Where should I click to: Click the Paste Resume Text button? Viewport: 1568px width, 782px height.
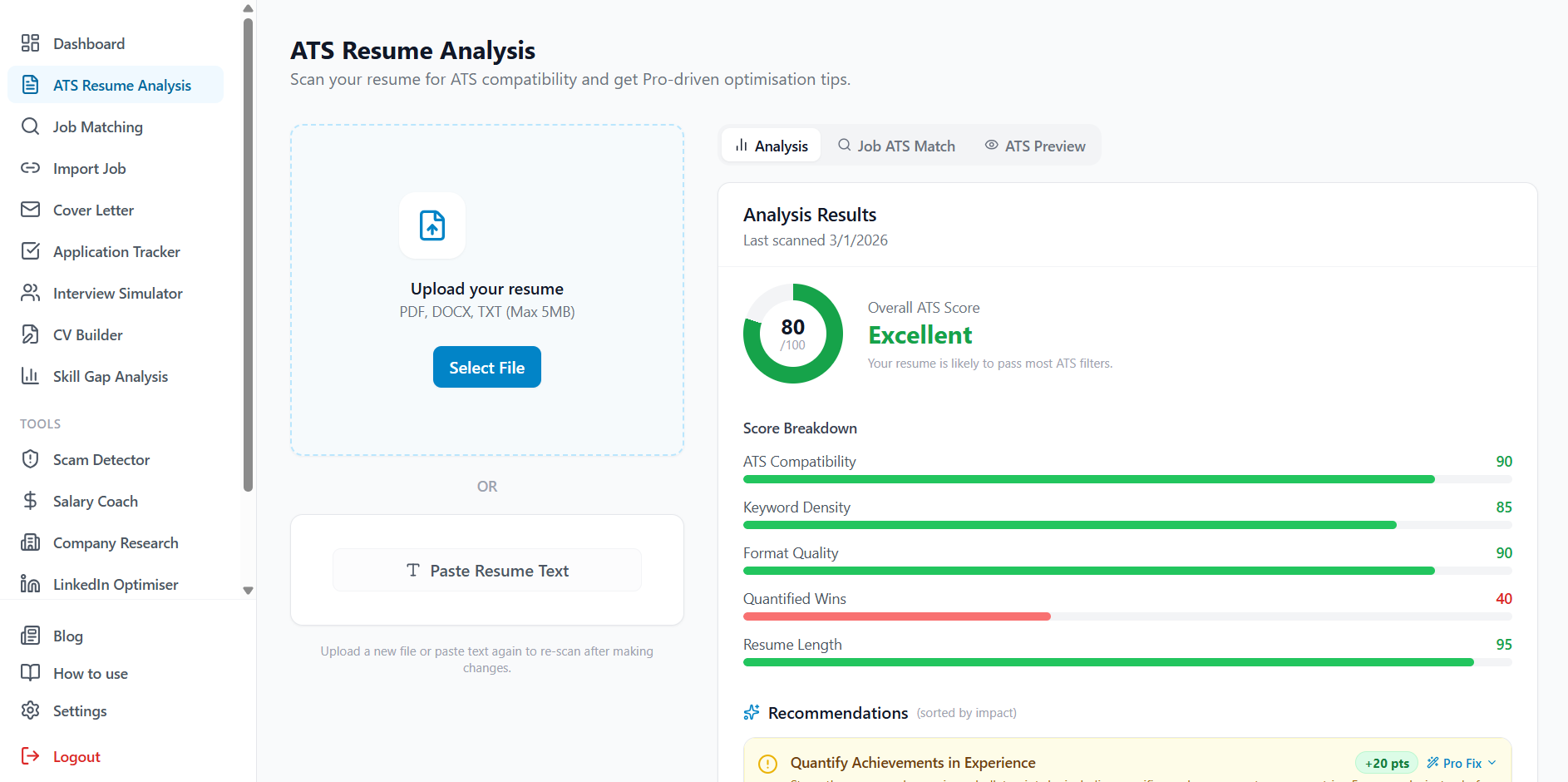[487, 570]
